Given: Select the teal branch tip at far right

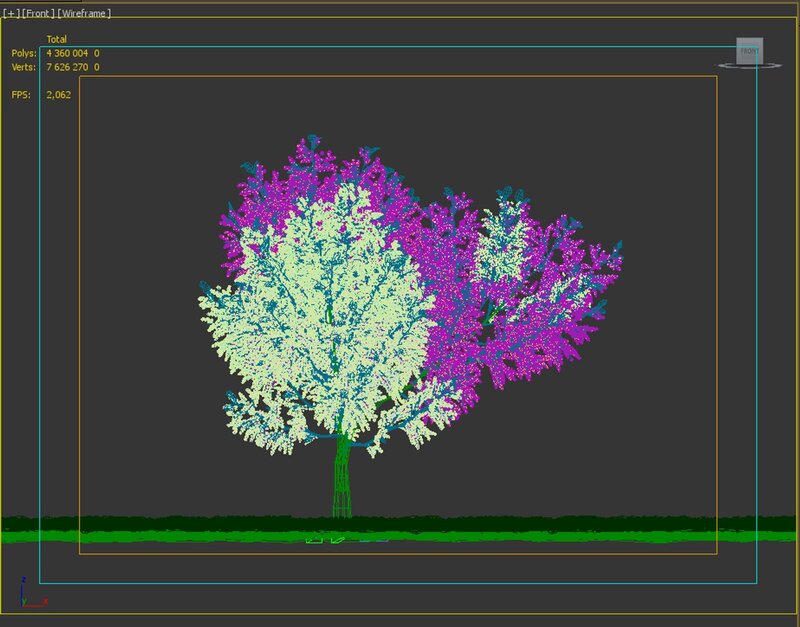Looking at the screenshot, I should (613, 250).
